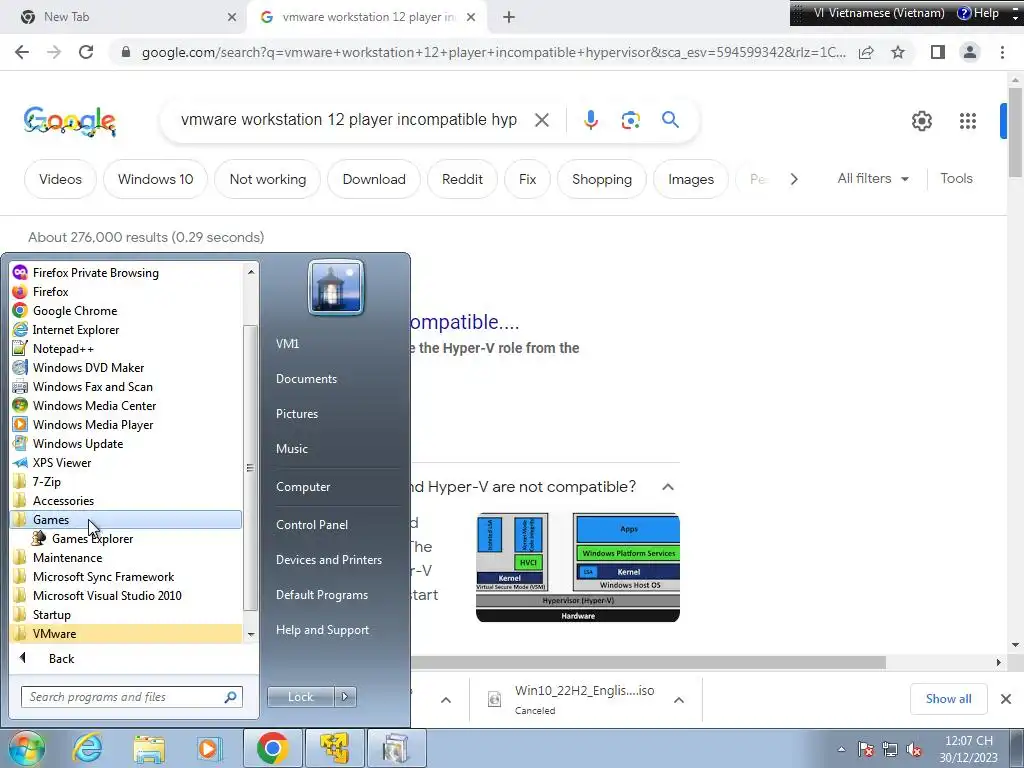
Task: Click Show all downloads button
Action: tap(948, 699)
